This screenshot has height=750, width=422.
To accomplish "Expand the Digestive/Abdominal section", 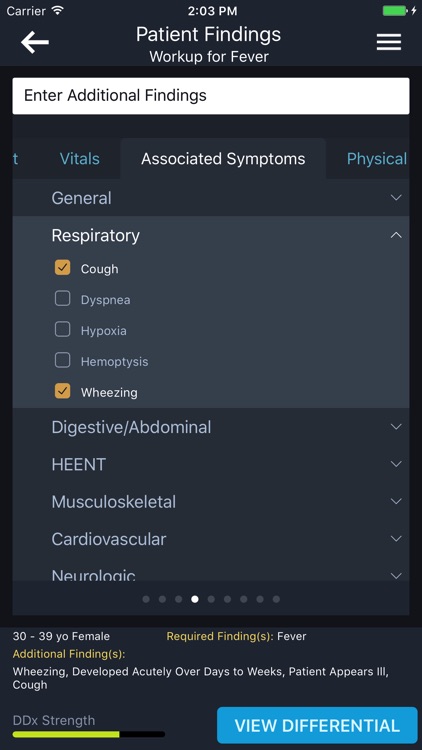I will (211, 427).
